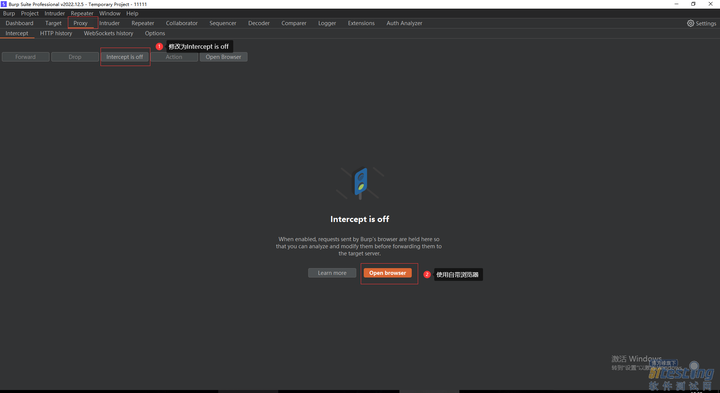
Task: Open the Decoder tab
Action: point(259,23)
